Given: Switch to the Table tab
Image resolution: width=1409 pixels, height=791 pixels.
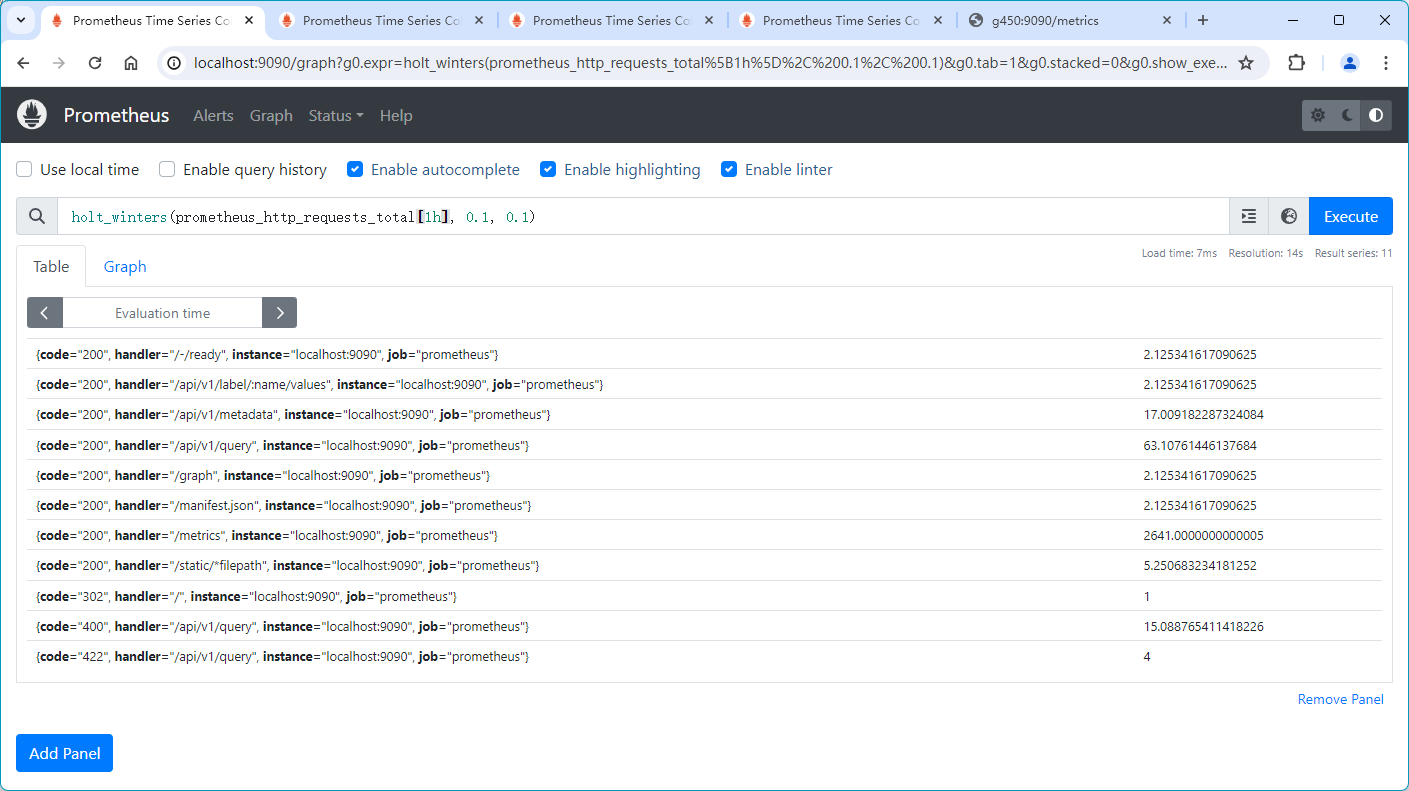Looking at the screenshot, I should click(x=51, y=266).
